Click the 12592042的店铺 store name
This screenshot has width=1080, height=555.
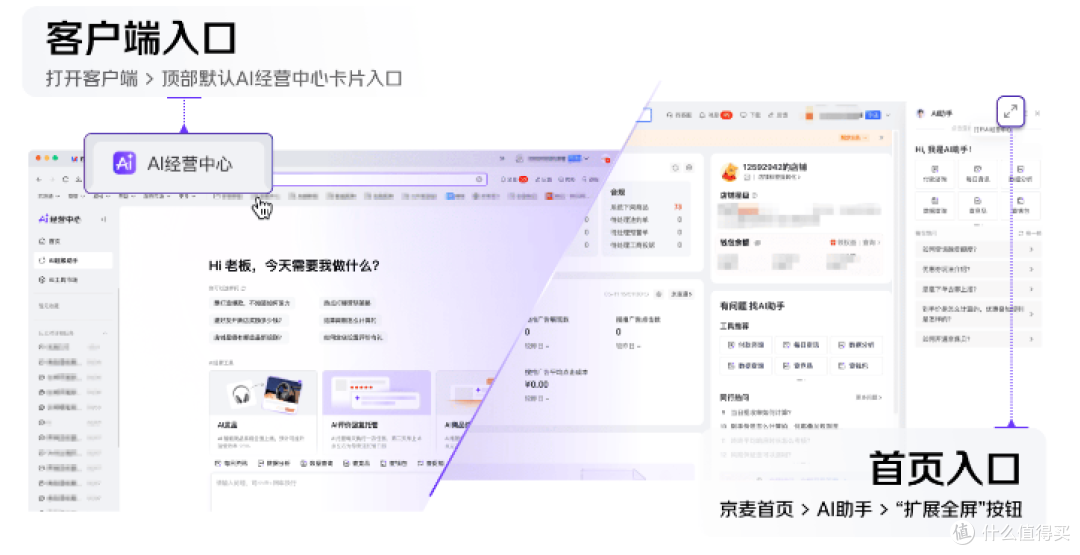coord(774,167)
